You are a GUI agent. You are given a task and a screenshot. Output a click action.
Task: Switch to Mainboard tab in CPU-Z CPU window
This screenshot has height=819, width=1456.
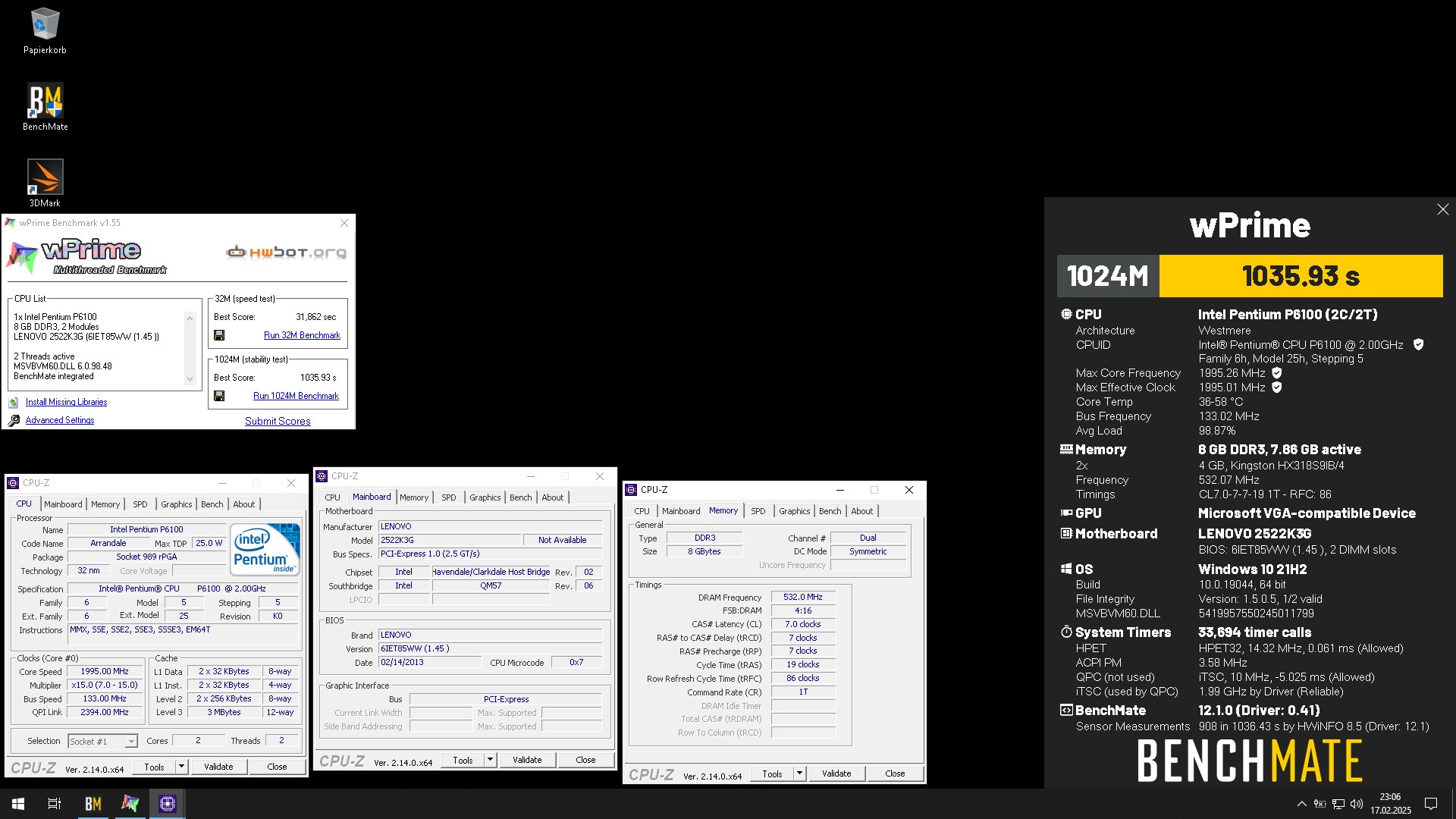pos(63,504)
